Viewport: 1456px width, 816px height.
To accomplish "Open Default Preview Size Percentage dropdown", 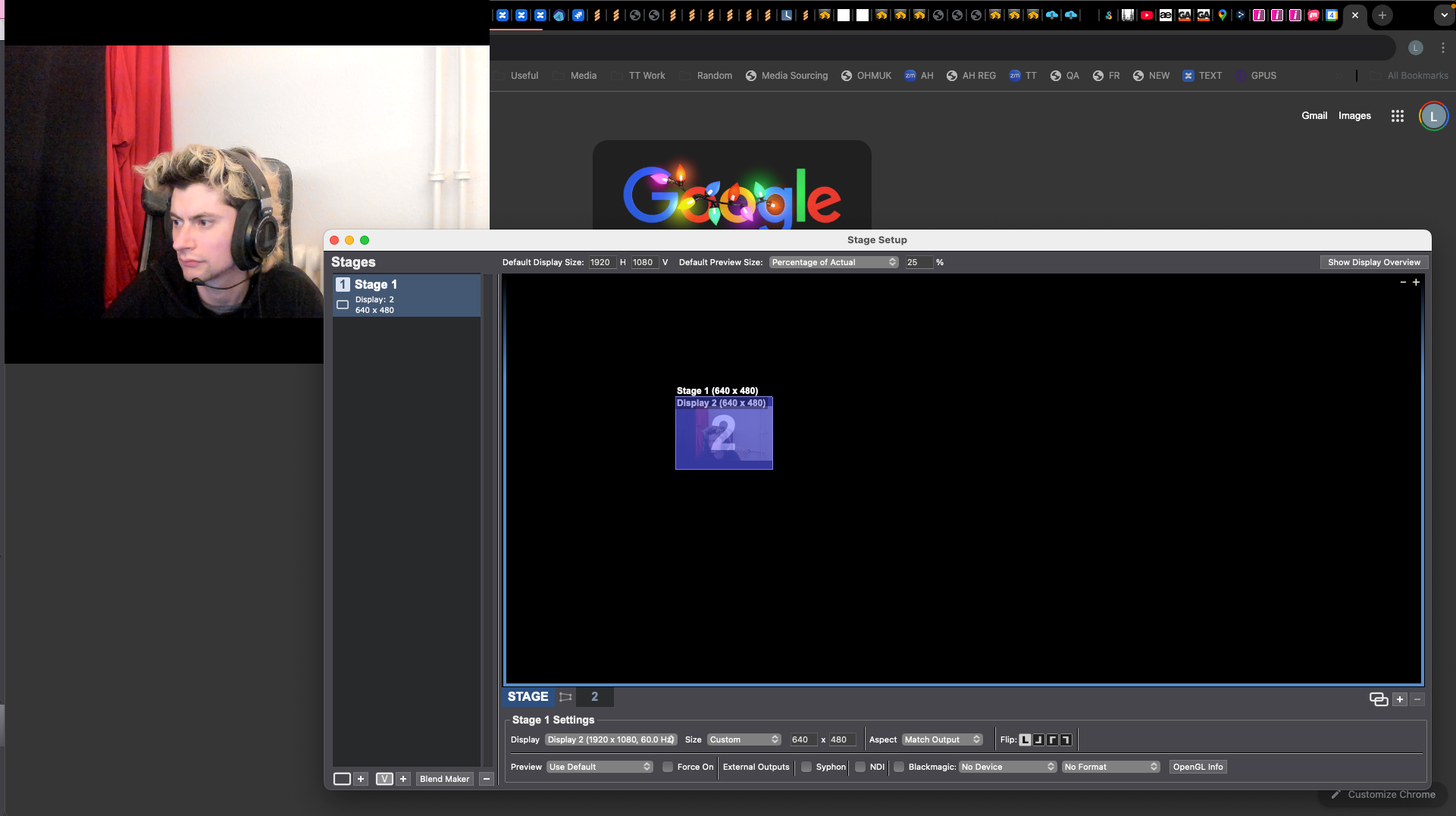I will click(833, 263).
